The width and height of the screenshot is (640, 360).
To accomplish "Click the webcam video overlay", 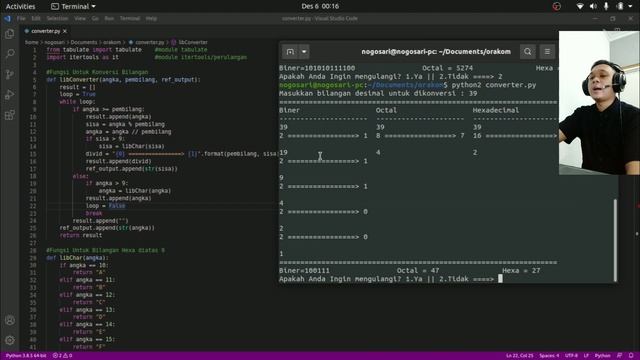I will pyautogui.click(x=599, y=103).
